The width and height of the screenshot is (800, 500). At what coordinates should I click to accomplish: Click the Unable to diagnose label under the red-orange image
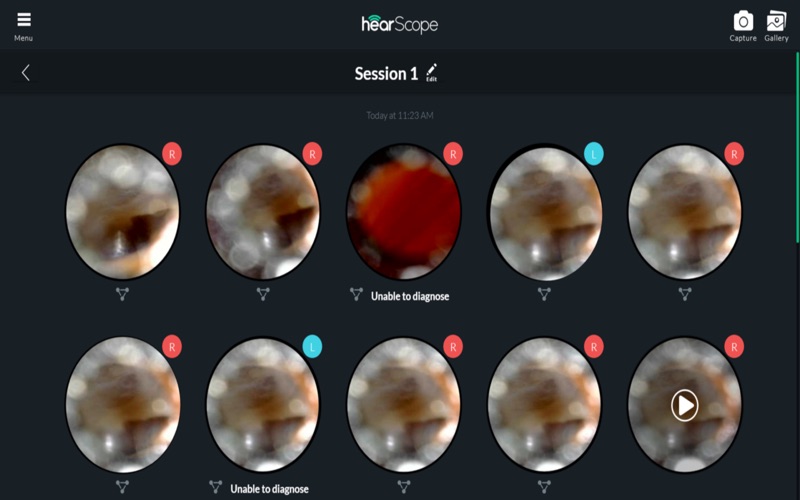(x=410, y=296)
